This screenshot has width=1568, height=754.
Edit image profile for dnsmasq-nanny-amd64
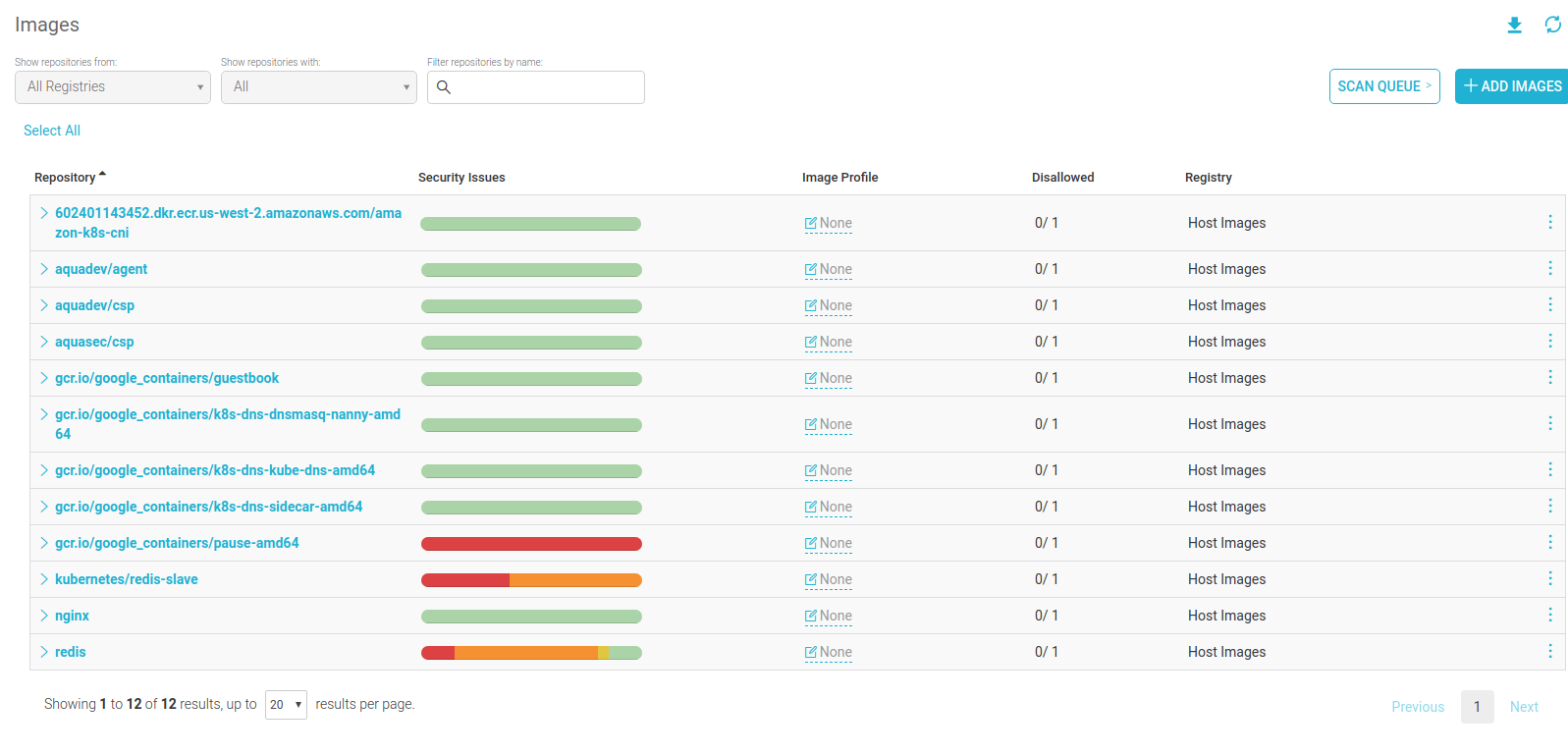pyautogui.click(x=828, y=425)
